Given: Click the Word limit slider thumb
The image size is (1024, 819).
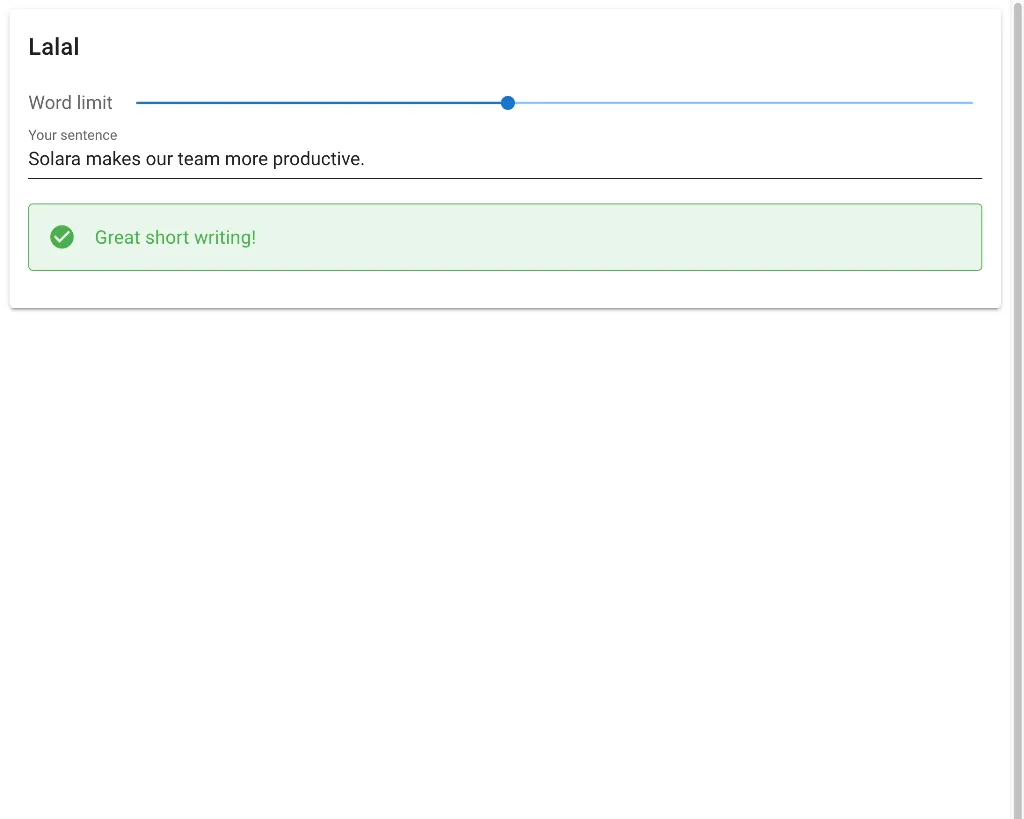Looking at the screenshot, I should coord(508,103).
